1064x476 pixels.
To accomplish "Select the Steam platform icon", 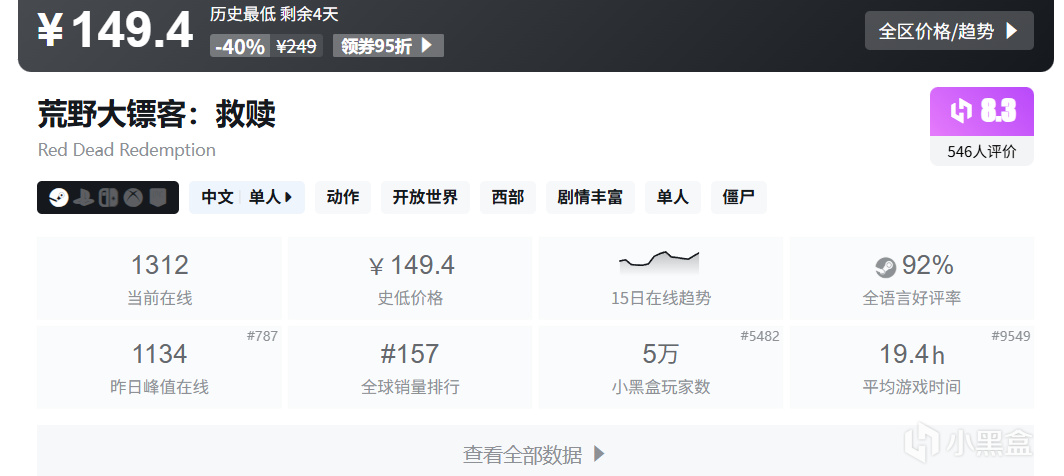I will coord(59,198).
